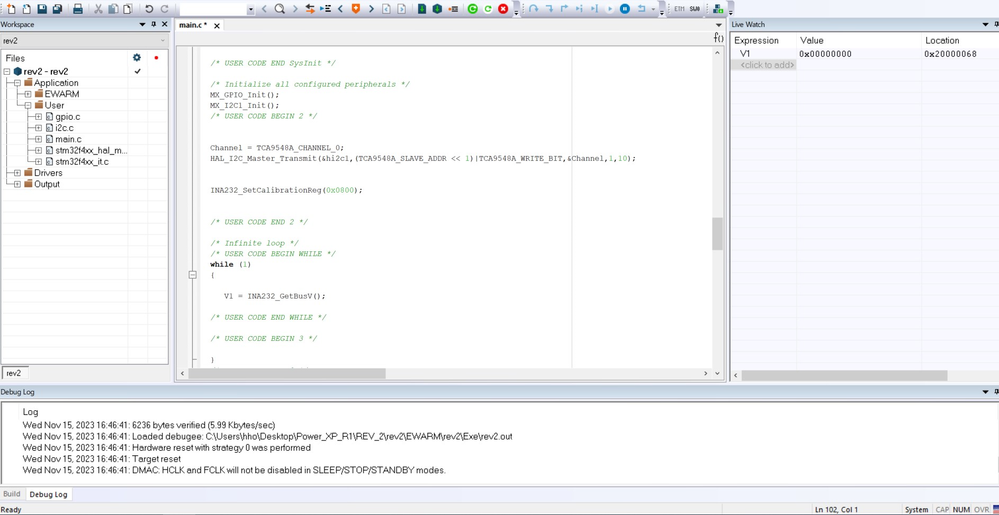The height and width of the screenshot is (515, 999).
Task: Click the editor vertical scrollbar thumb
Action: [x=717, y=234]
